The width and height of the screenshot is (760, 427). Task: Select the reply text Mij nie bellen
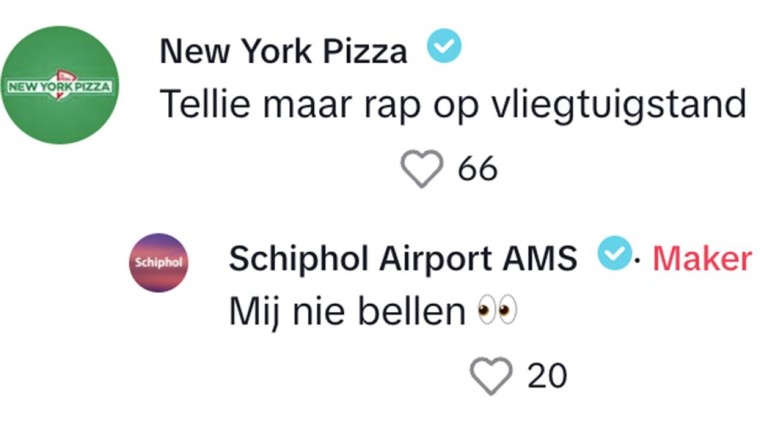click(x=347, y=313)
